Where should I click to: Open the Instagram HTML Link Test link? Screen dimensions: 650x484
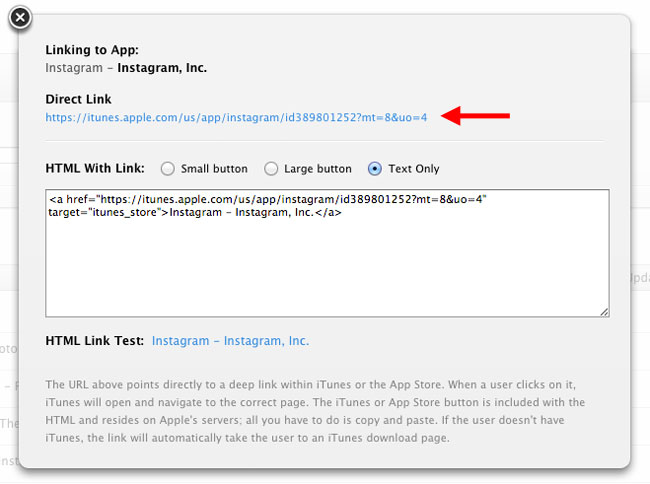pyautogui.click(x=230, y=341)
